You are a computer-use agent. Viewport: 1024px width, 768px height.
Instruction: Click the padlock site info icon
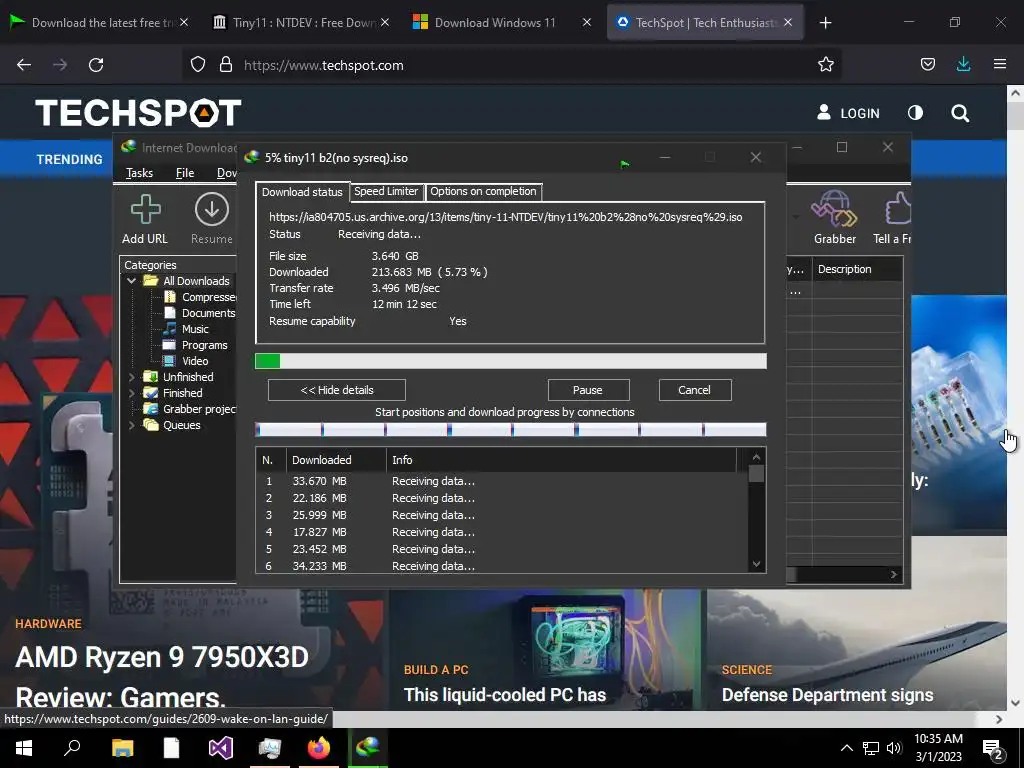click(226, 65)
